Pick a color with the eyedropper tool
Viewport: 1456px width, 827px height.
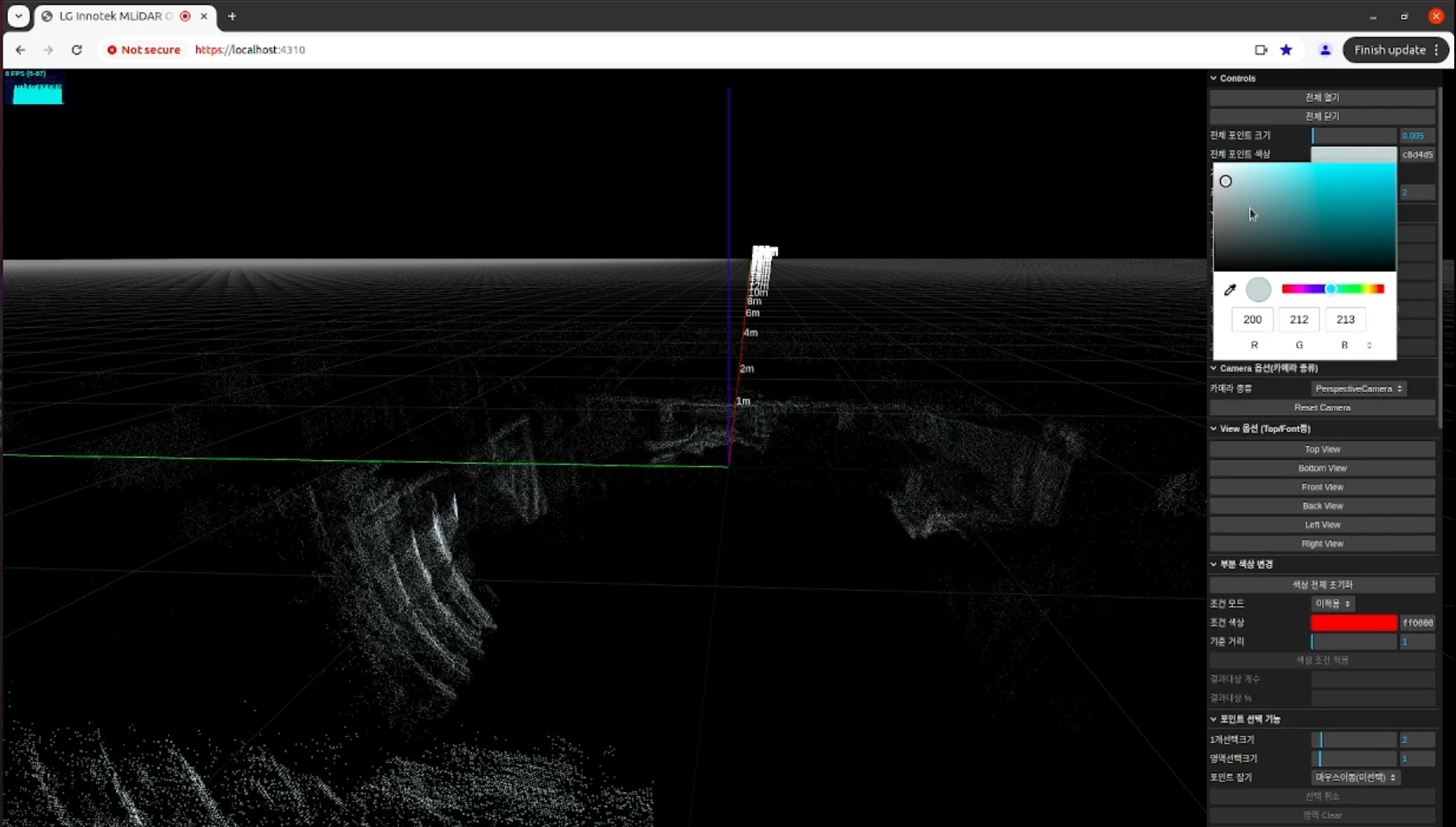1229,290
